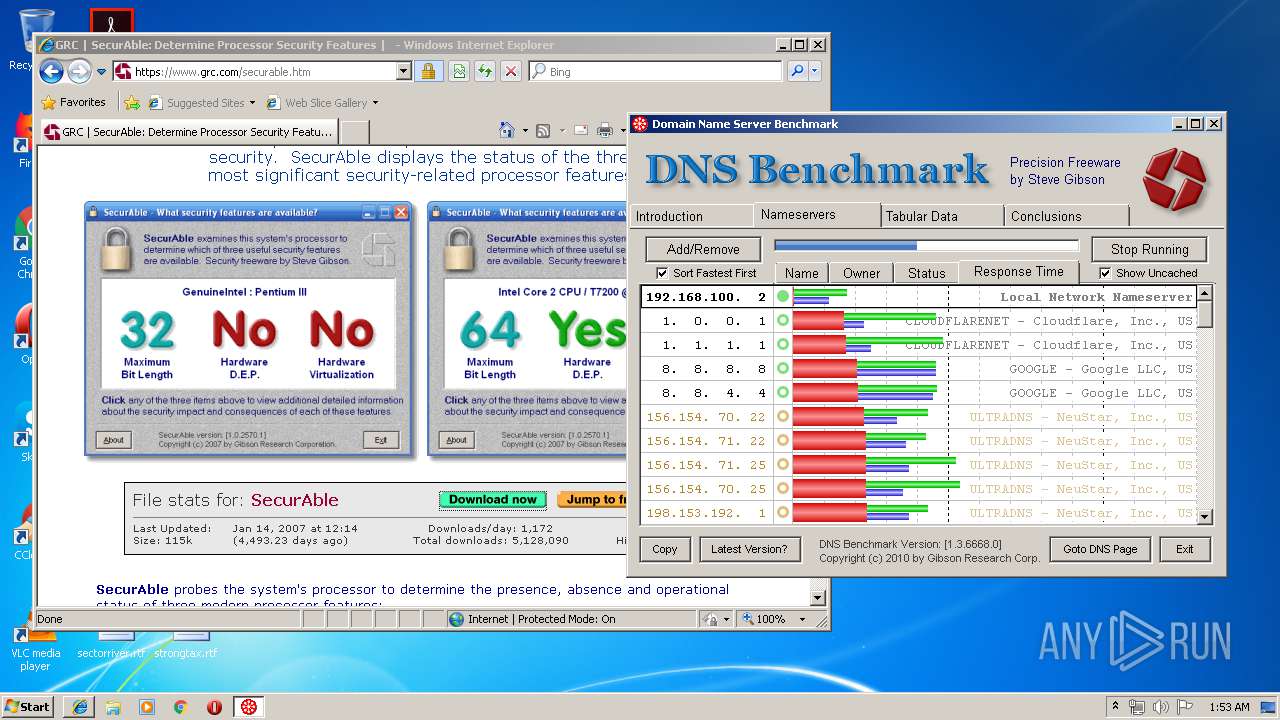Open the IE address bar dropdown
The height and width of the screenshot is (720, 1280).
[404, 72]
